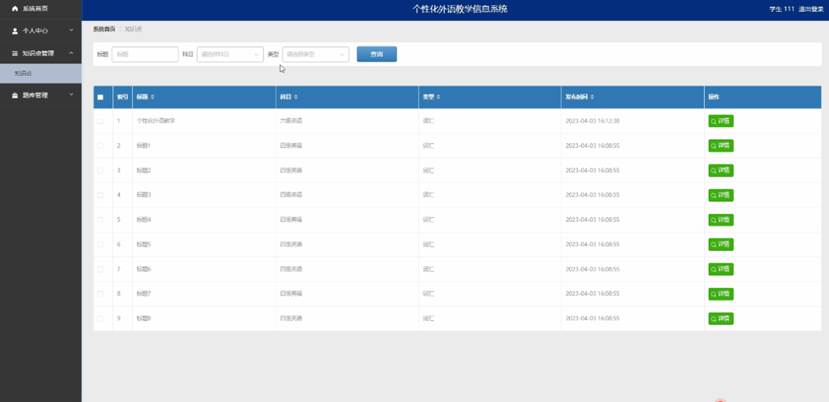Screen dimensions: 829x402
Task: Check the checkbox for row 6
Action: [100, 244]
